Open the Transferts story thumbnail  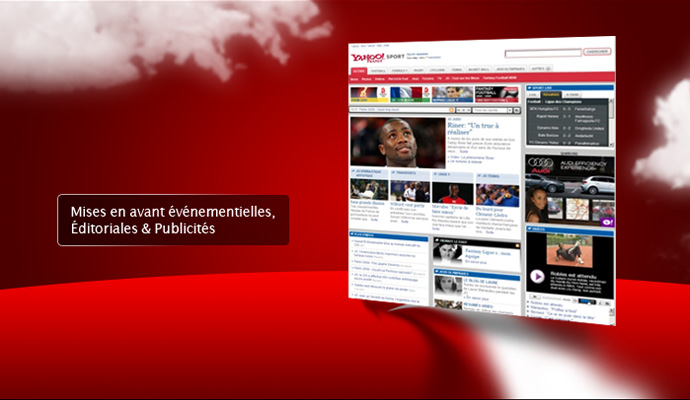point(410,191)
